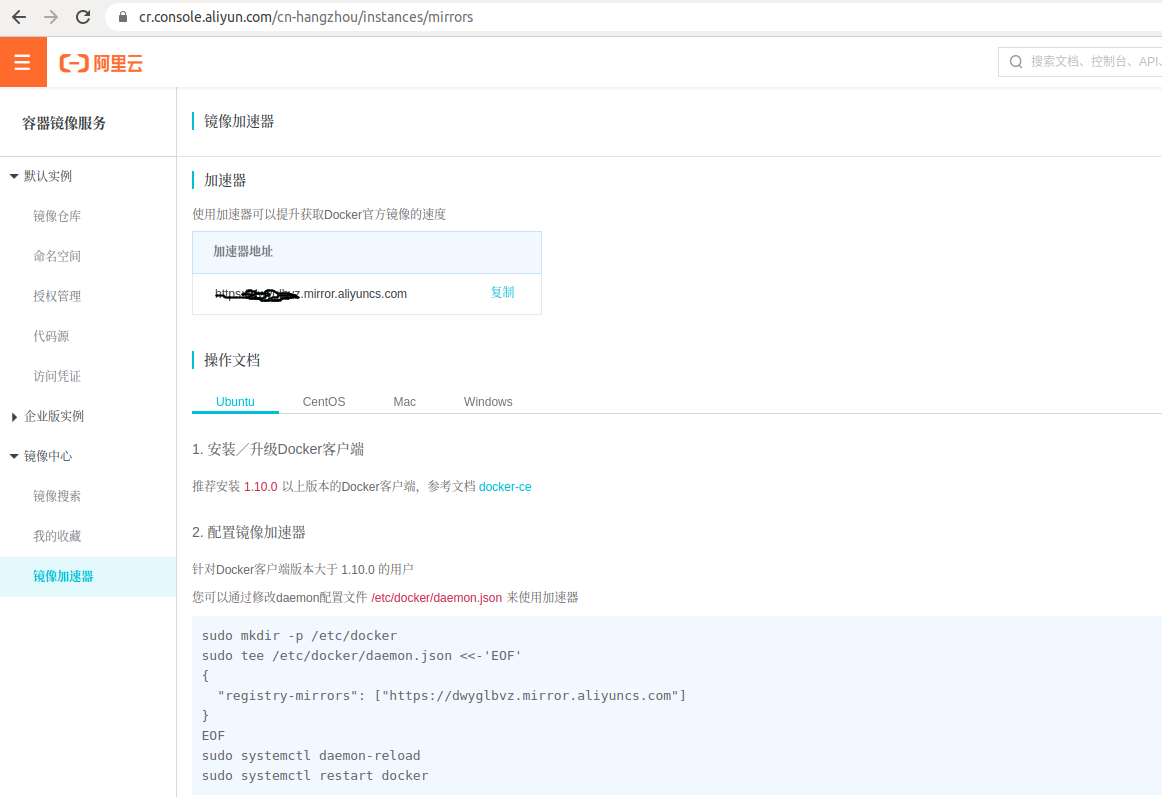The image size is (1162, 797).
Task: Open 代码源 in the sidebar
Action: (51, 337)
